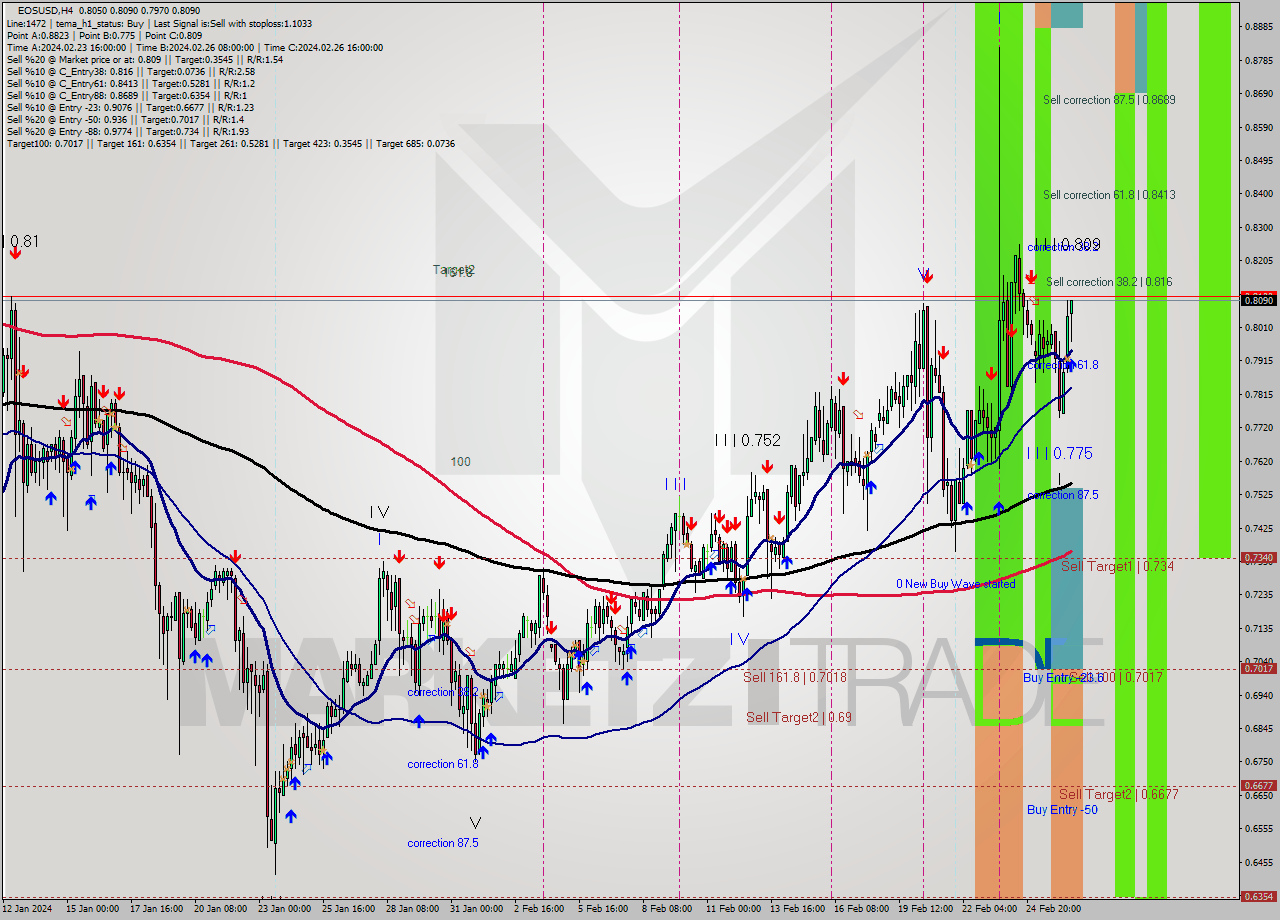Click the '13 Feb 16:00' time axis label
This screenshot has width=1280, height=920.
tap(798, 910)
